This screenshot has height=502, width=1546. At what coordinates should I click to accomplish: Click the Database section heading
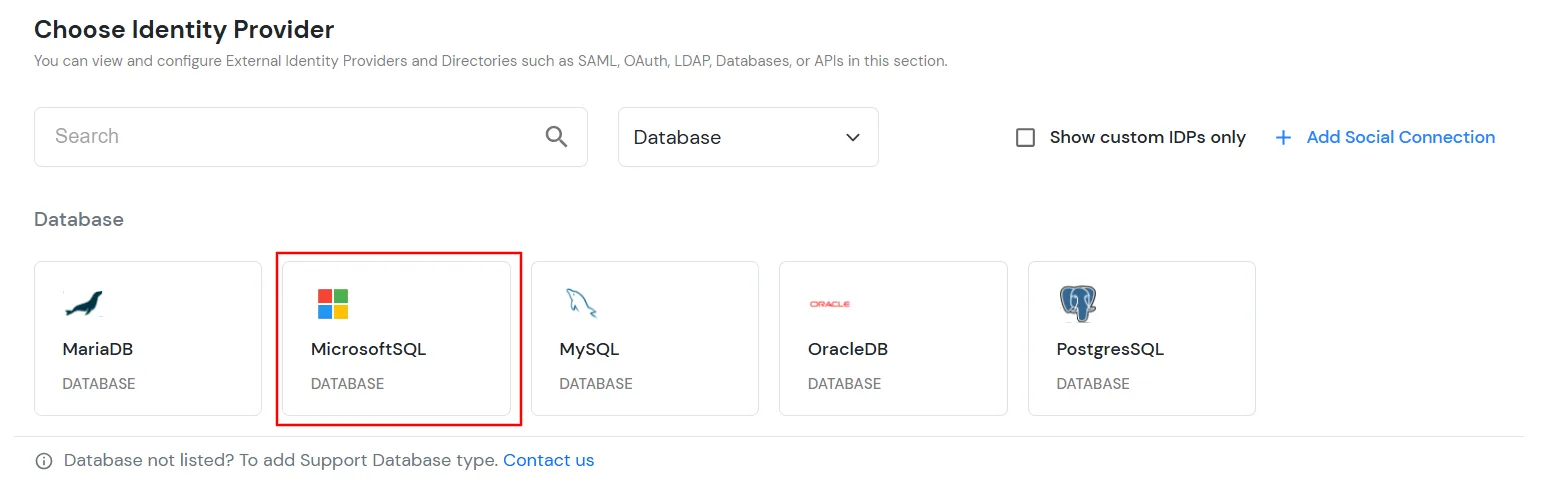click(x=79, y=219)
